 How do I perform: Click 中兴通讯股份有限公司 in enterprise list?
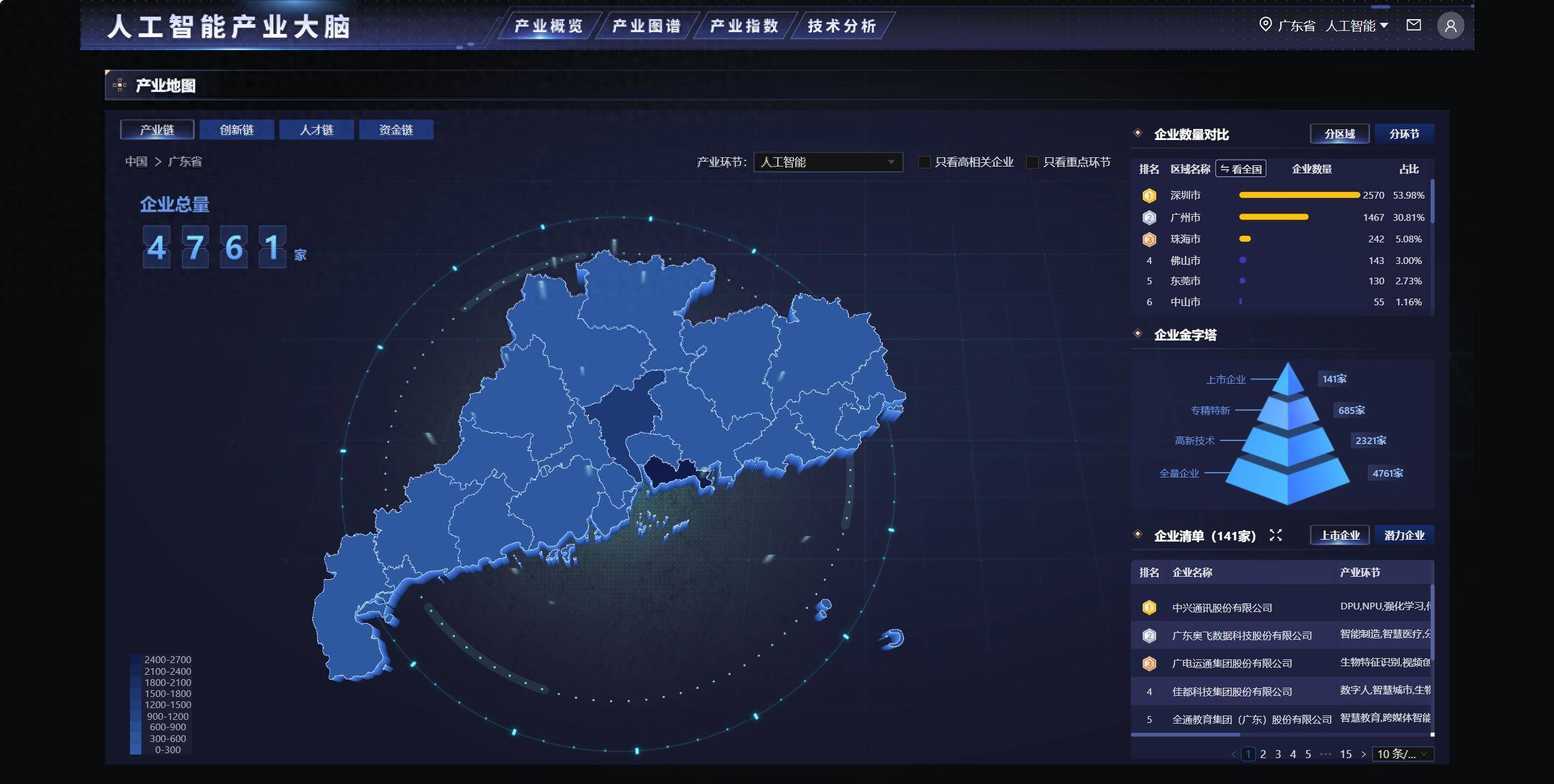[1221, 608]
